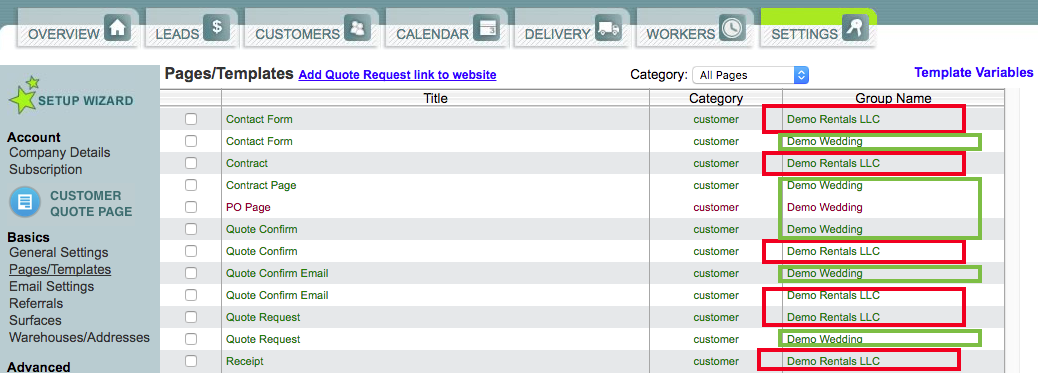Open the Template Variables link
Screen dimensions: 1038x373
[x=974, y=72]
